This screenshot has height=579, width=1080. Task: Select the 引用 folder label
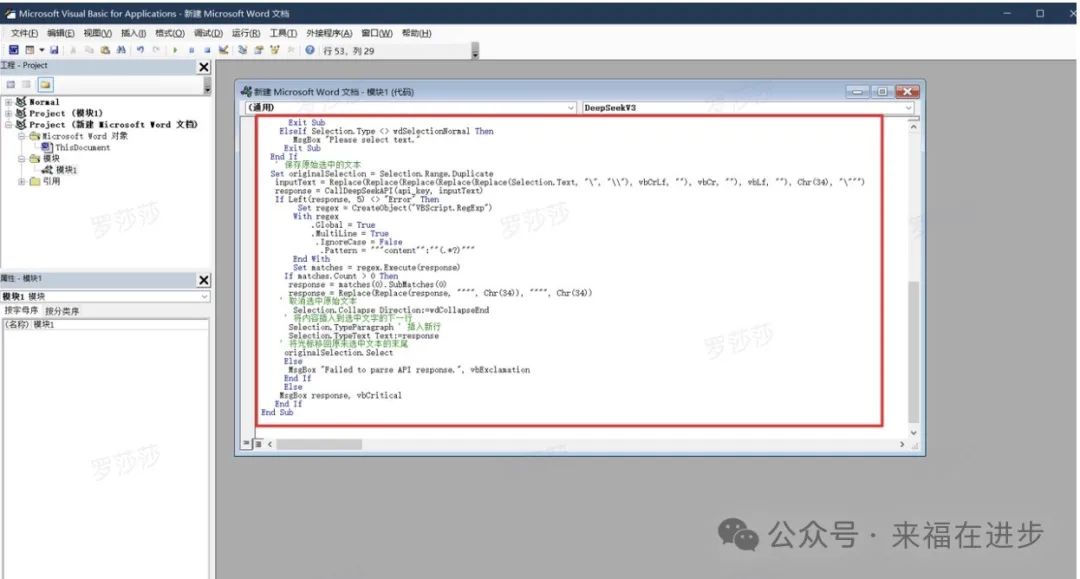pyautogui.click(x=51, y=182)
